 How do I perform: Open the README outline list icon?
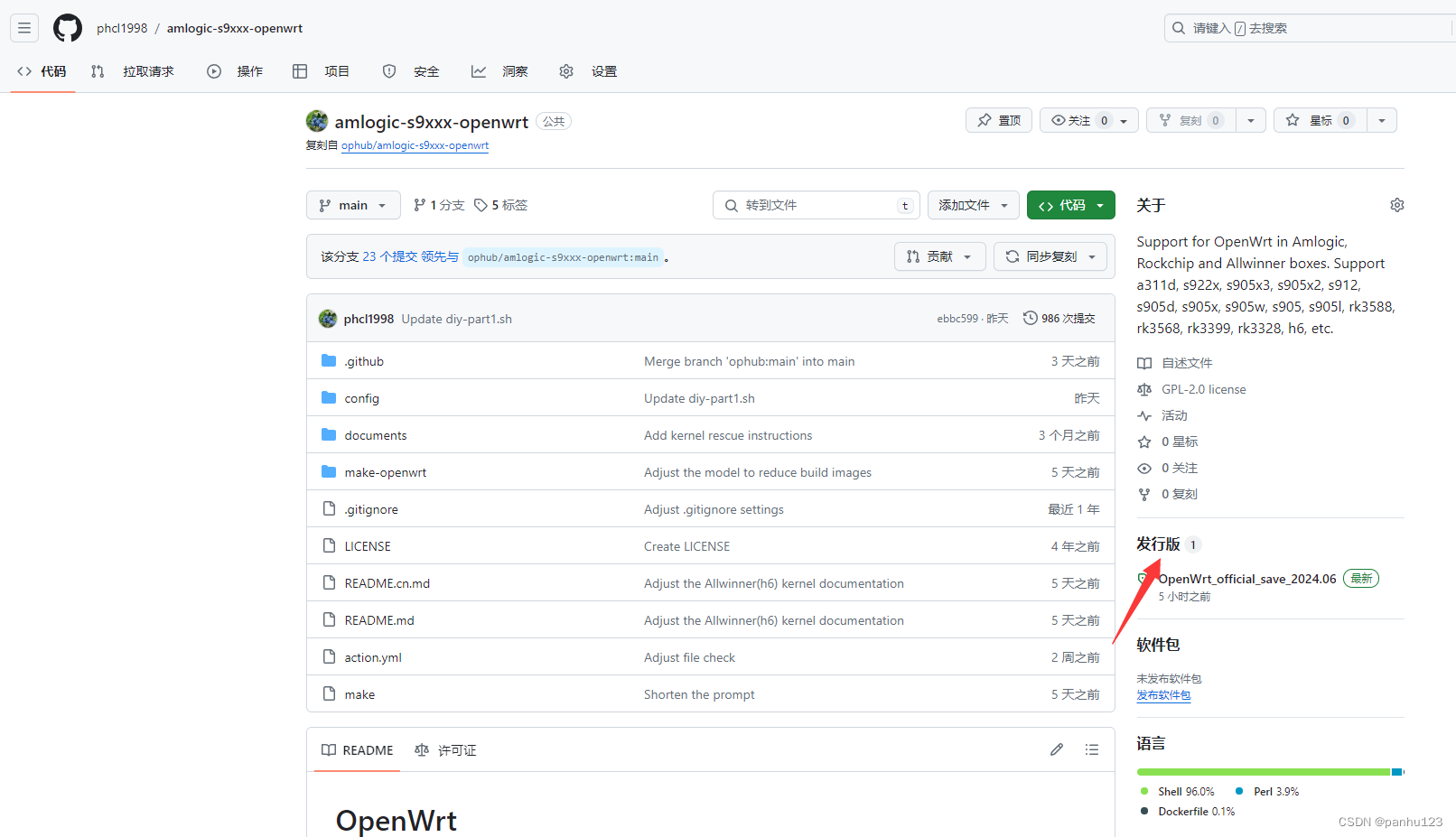pos(1092,749)
